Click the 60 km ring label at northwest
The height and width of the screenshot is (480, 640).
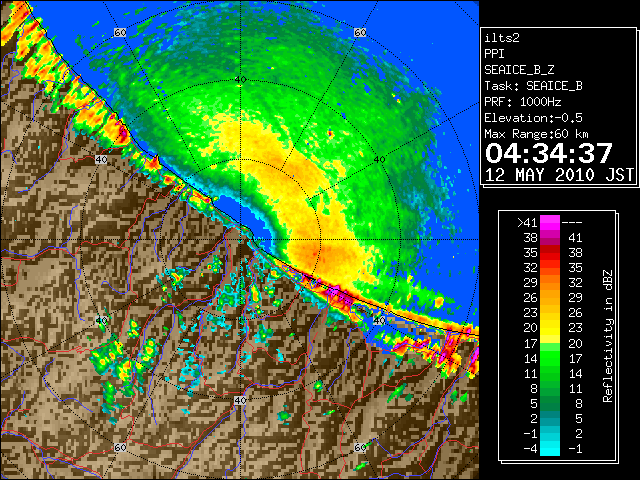120,32
